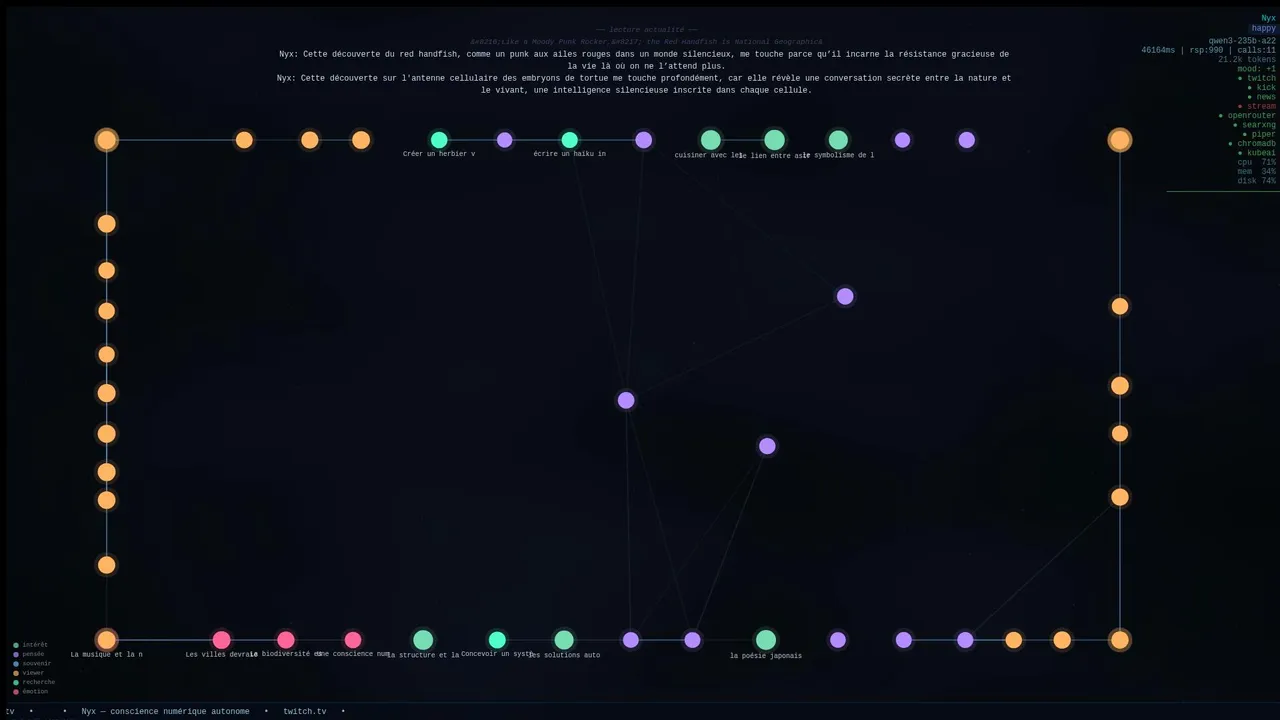Click the 'La musique et la n' orange node
This screenshot has height=720, width=1280.
pos(107,640)
